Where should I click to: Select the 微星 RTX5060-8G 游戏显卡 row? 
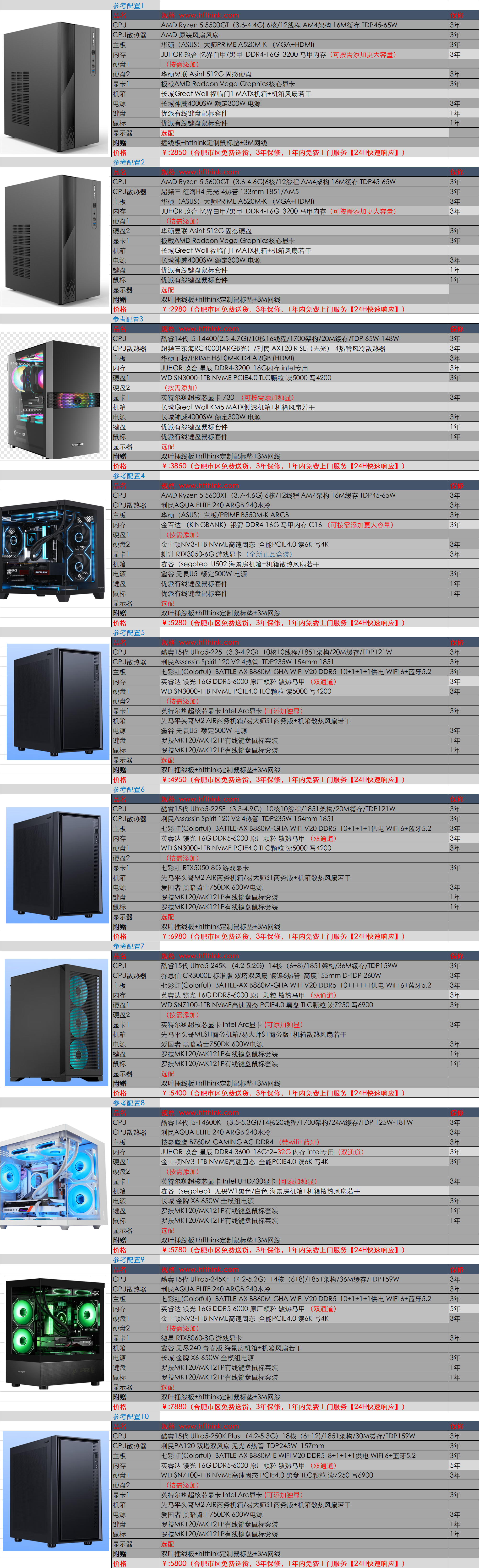tap(295, 1338)
